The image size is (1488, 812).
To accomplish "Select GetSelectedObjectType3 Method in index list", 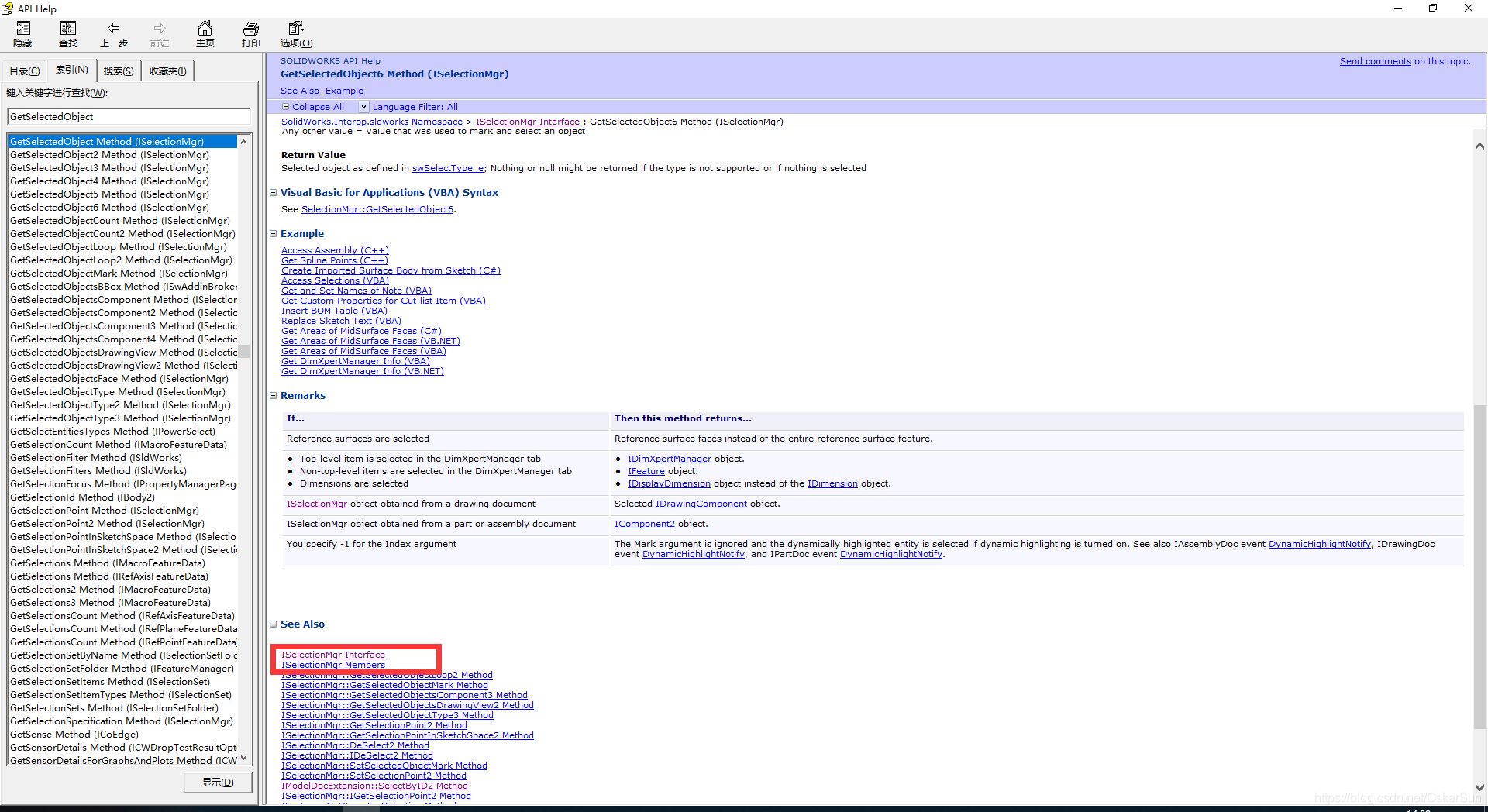I will click(x=120, y=418).
